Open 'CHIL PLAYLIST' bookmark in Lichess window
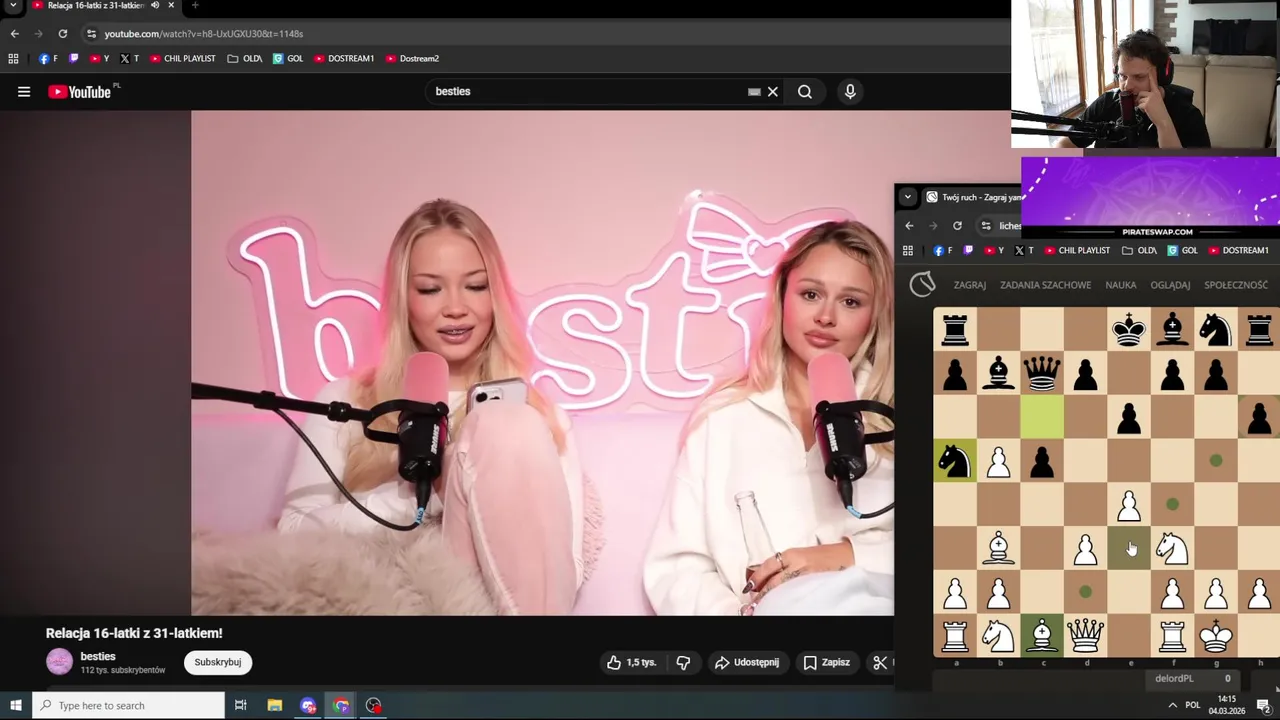Image resolution: width=1280 pixels, height=720 pixels. tap(1078, 251)
